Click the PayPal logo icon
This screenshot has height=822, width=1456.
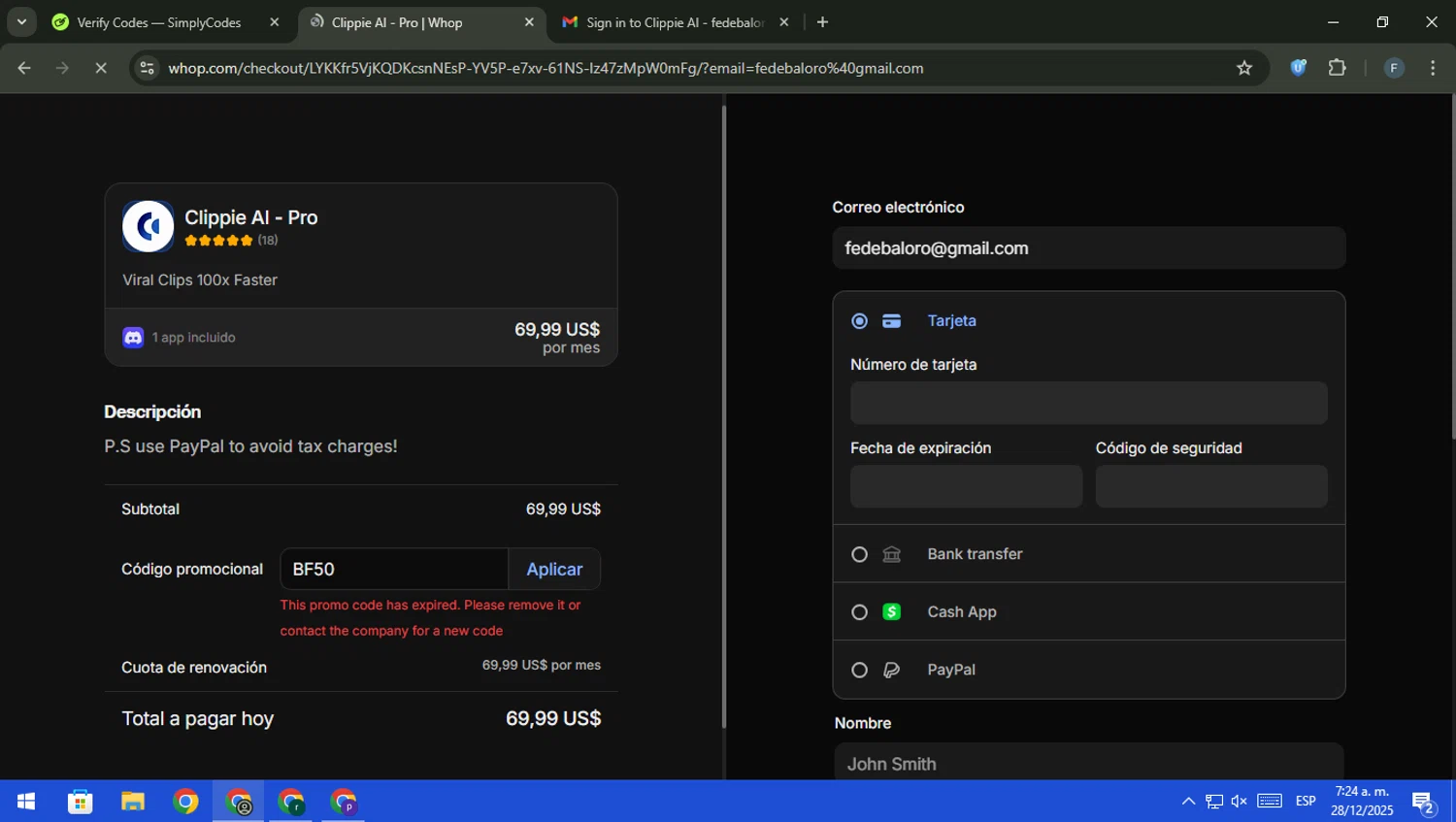tap(891, 670)
